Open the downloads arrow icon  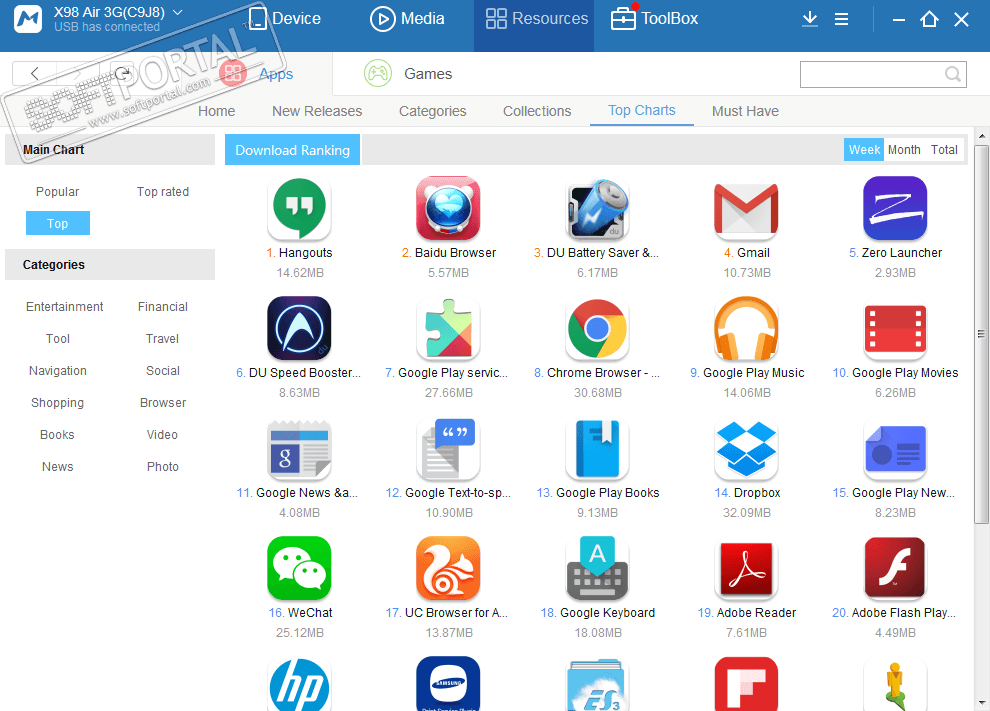(809, 19)
